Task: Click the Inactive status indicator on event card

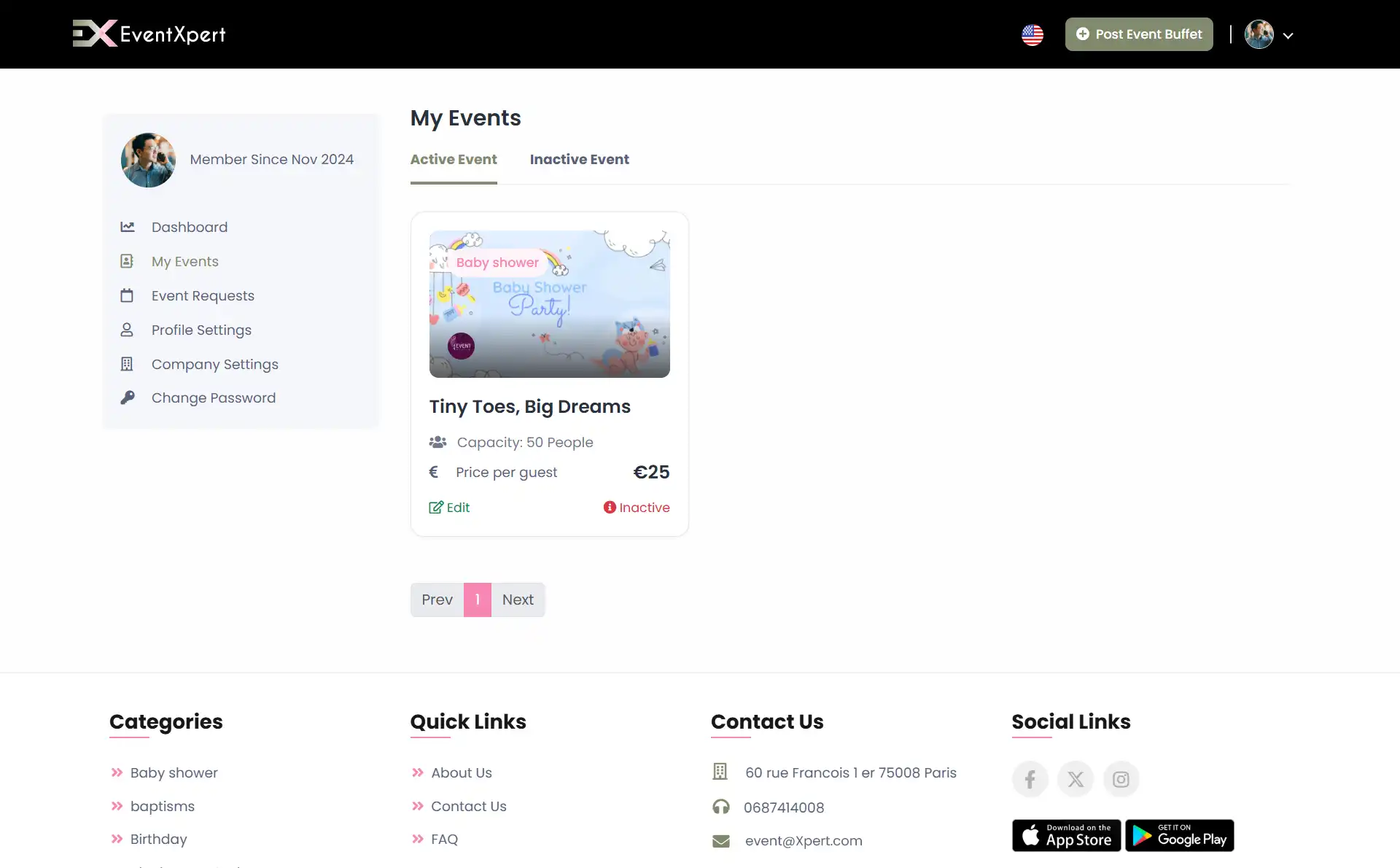Action: tap(610, 508)
